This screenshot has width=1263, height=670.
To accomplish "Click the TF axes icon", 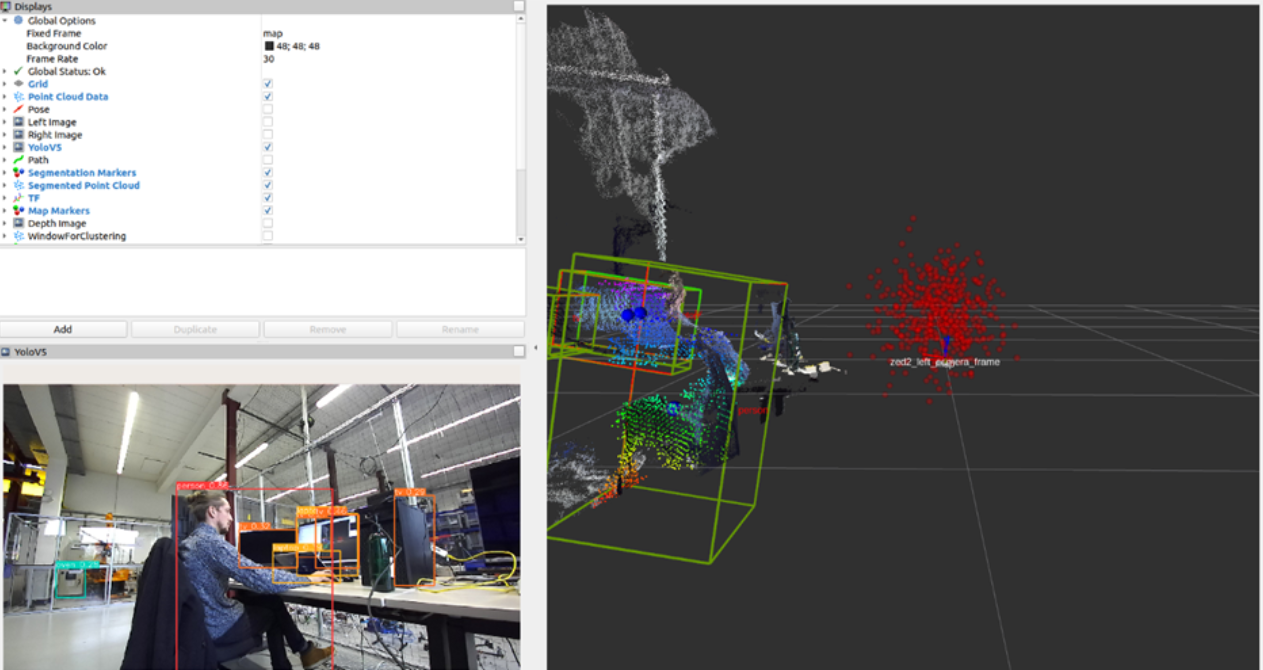I will click(x=18, y=198).
